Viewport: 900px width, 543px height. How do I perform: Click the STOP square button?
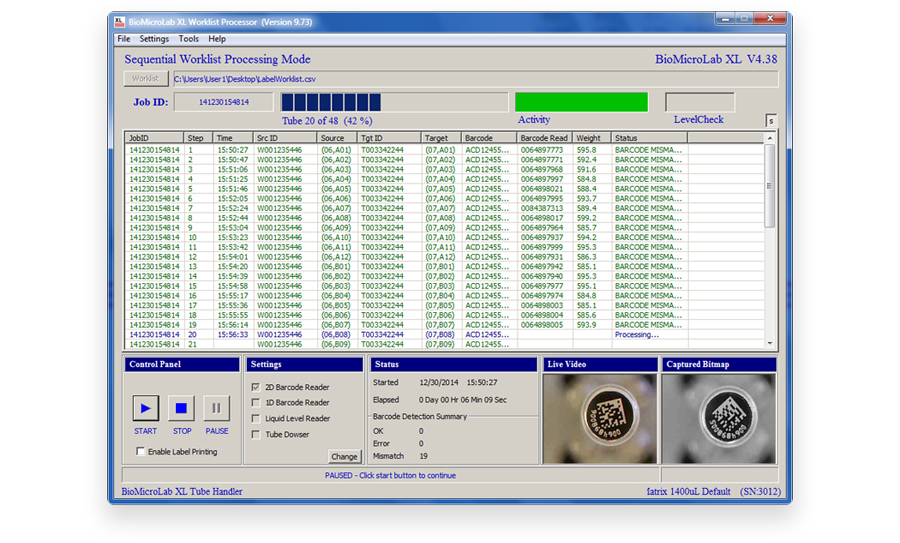point(181,408)
